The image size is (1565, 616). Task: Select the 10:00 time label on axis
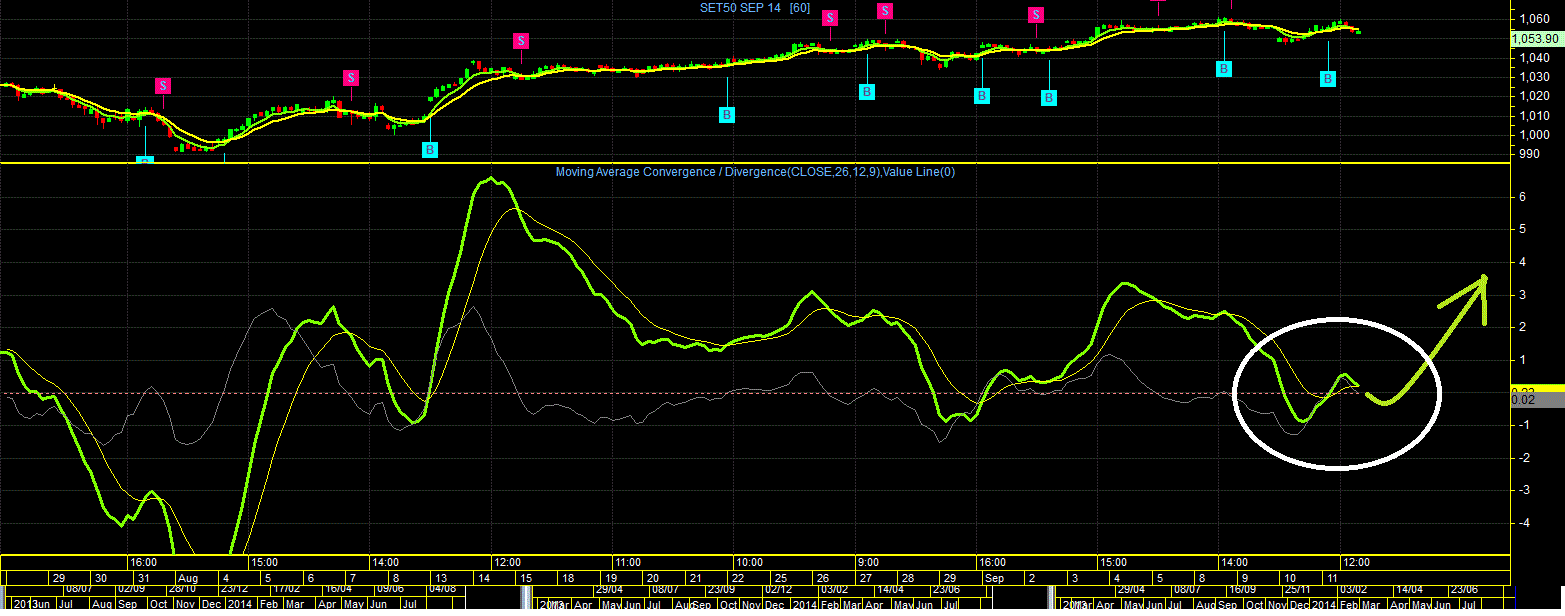click(748, 562)
